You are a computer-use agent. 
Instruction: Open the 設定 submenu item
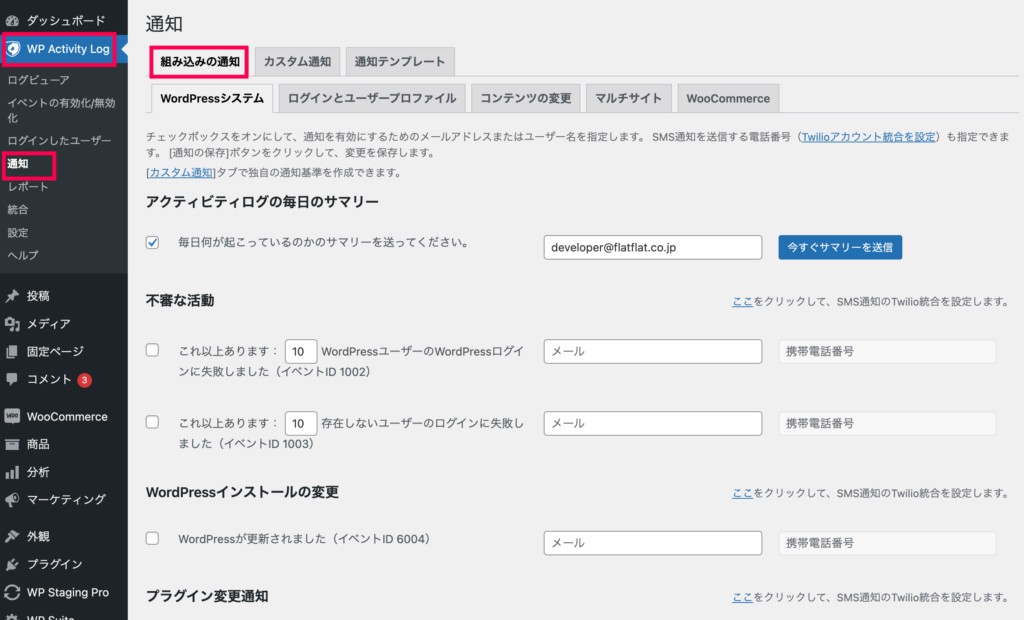coord(18,233)
